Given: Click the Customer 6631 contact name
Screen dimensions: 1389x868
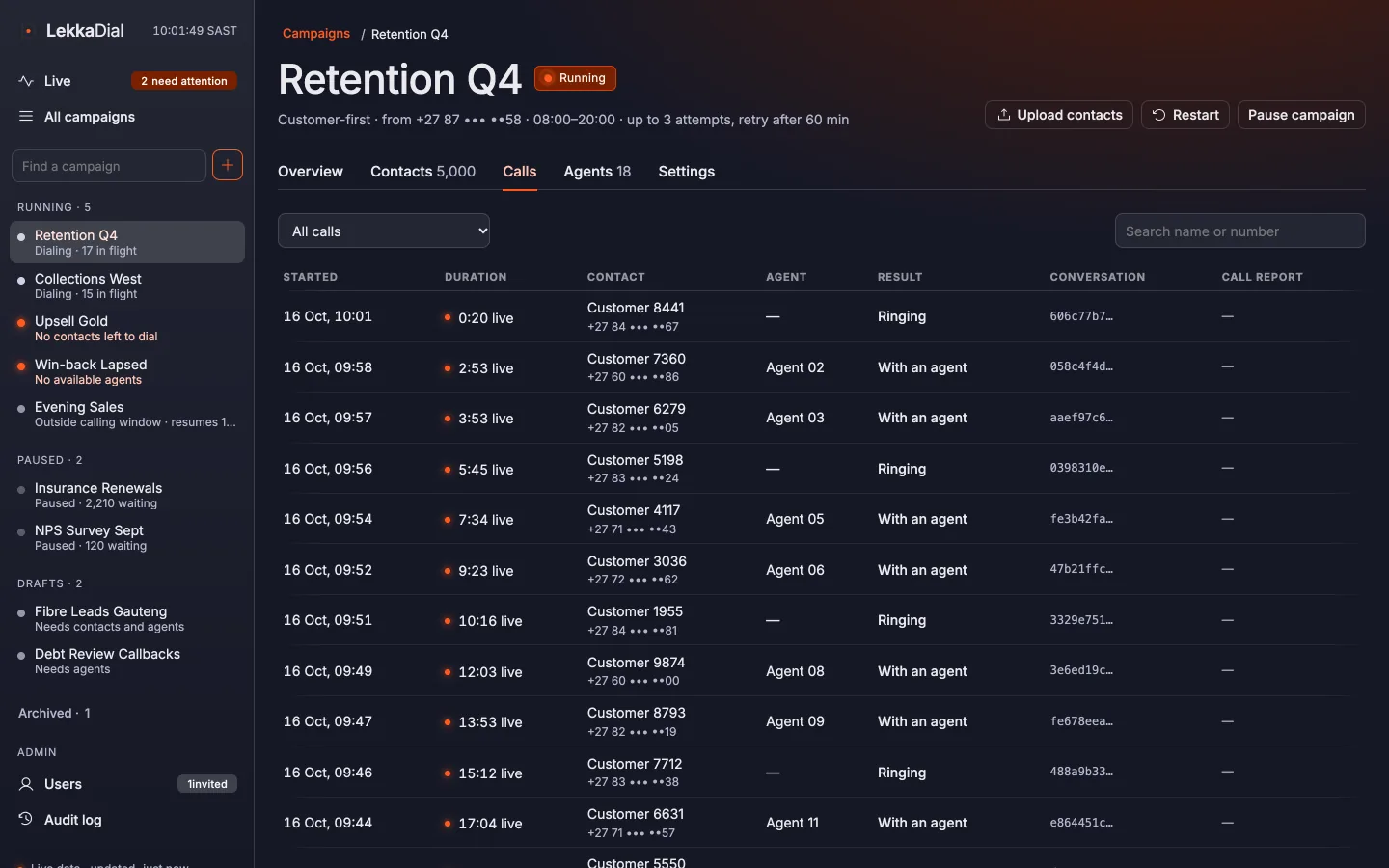Looking at the screenshot, I should 636,814.
